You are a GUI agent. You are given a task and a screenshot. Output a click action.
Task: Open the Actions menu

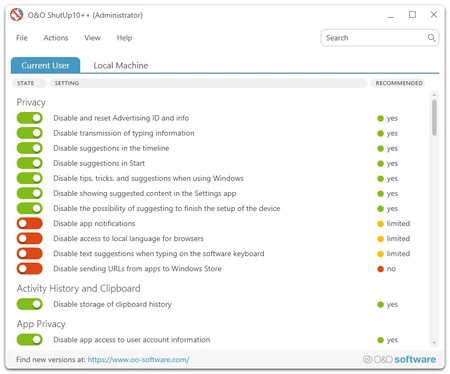click(x=56, y=38)
